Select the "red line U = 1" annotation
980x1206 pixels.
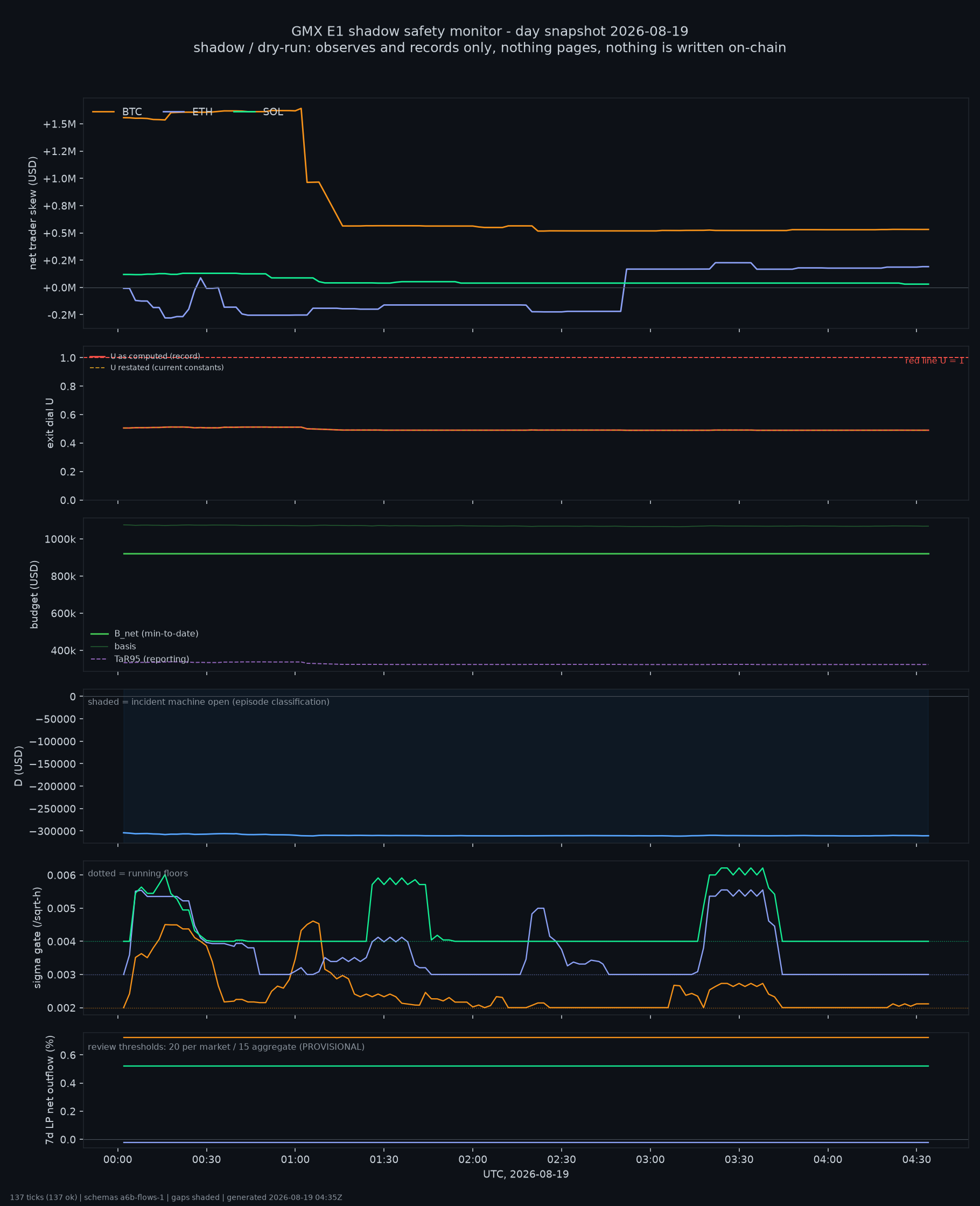pos(934,361)
